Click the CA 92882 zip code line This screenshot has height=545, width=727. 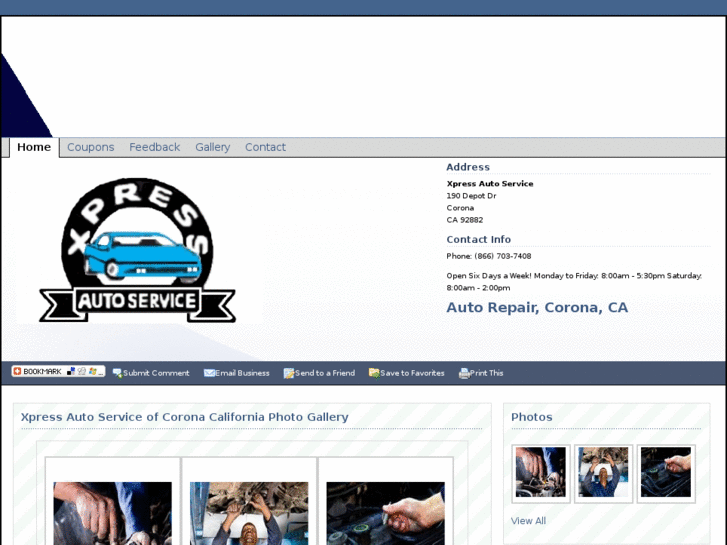click(x=465, y=220)
